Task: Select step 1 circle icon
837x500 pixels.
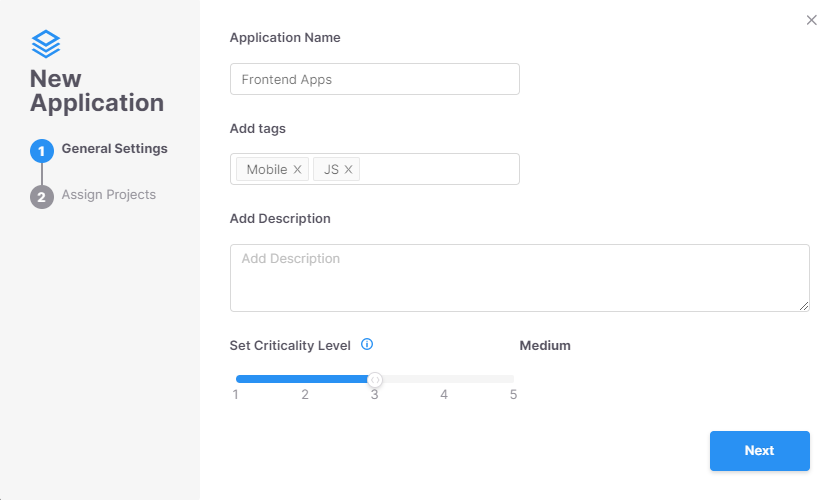Action: pos(42,151)
